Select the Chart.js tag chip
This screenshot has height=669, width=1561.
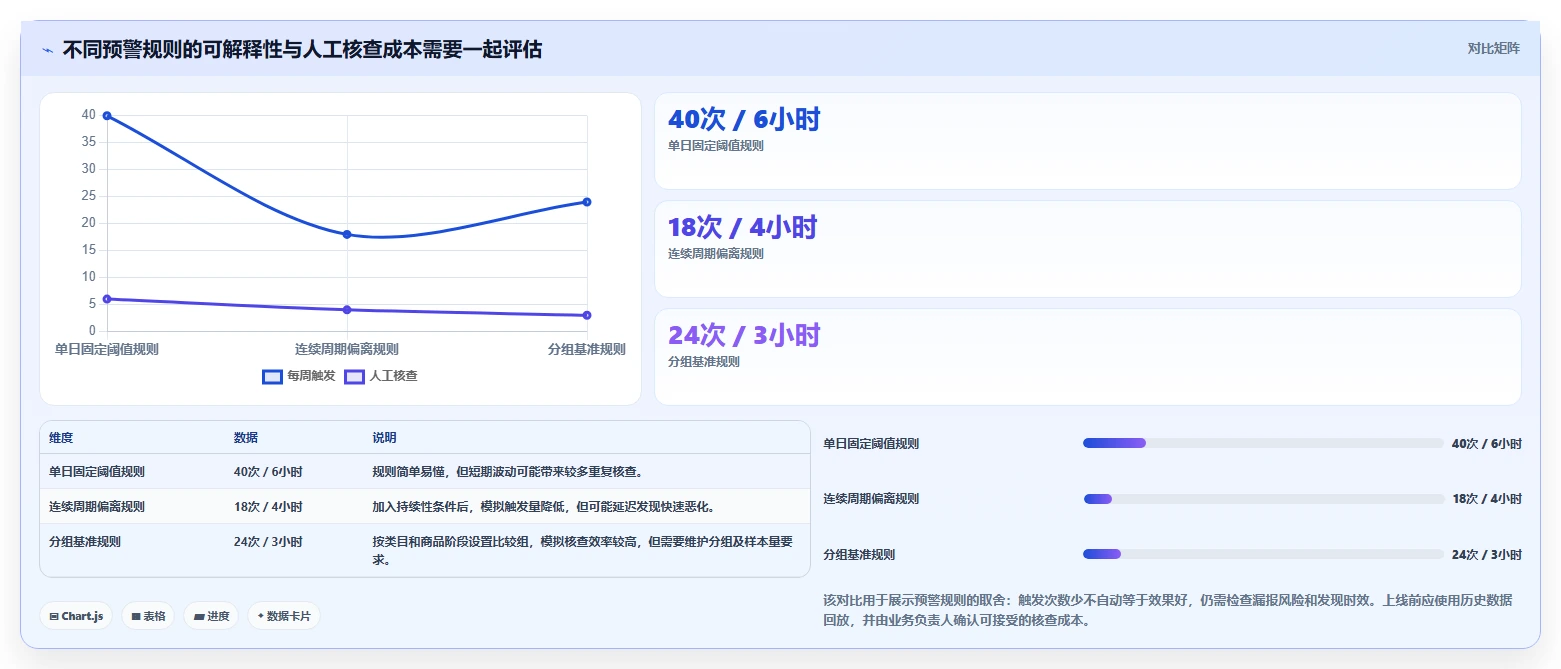tap(76, 616)
